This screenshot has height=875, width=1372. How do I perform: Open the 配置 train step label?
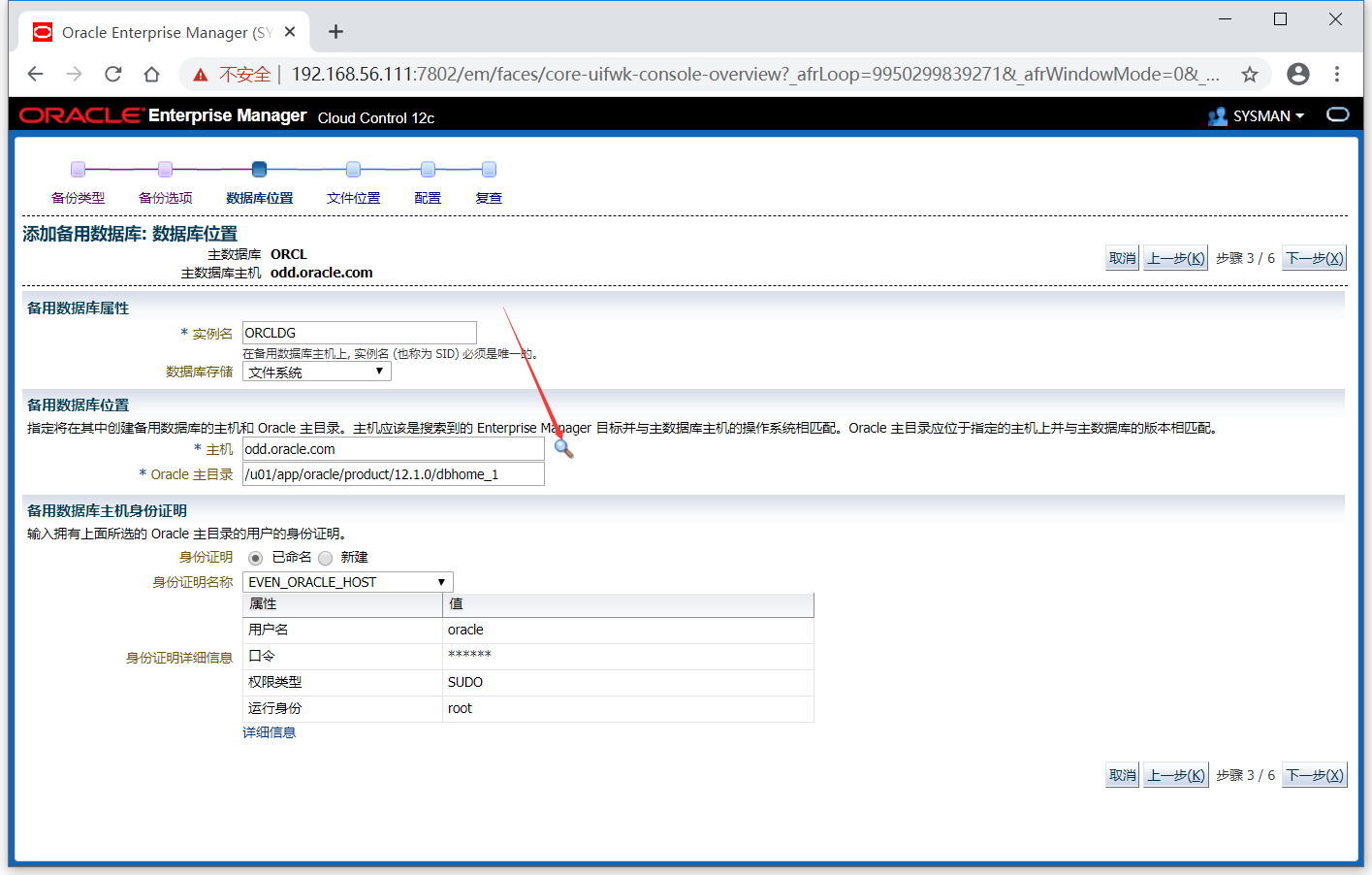coord(428,198)
